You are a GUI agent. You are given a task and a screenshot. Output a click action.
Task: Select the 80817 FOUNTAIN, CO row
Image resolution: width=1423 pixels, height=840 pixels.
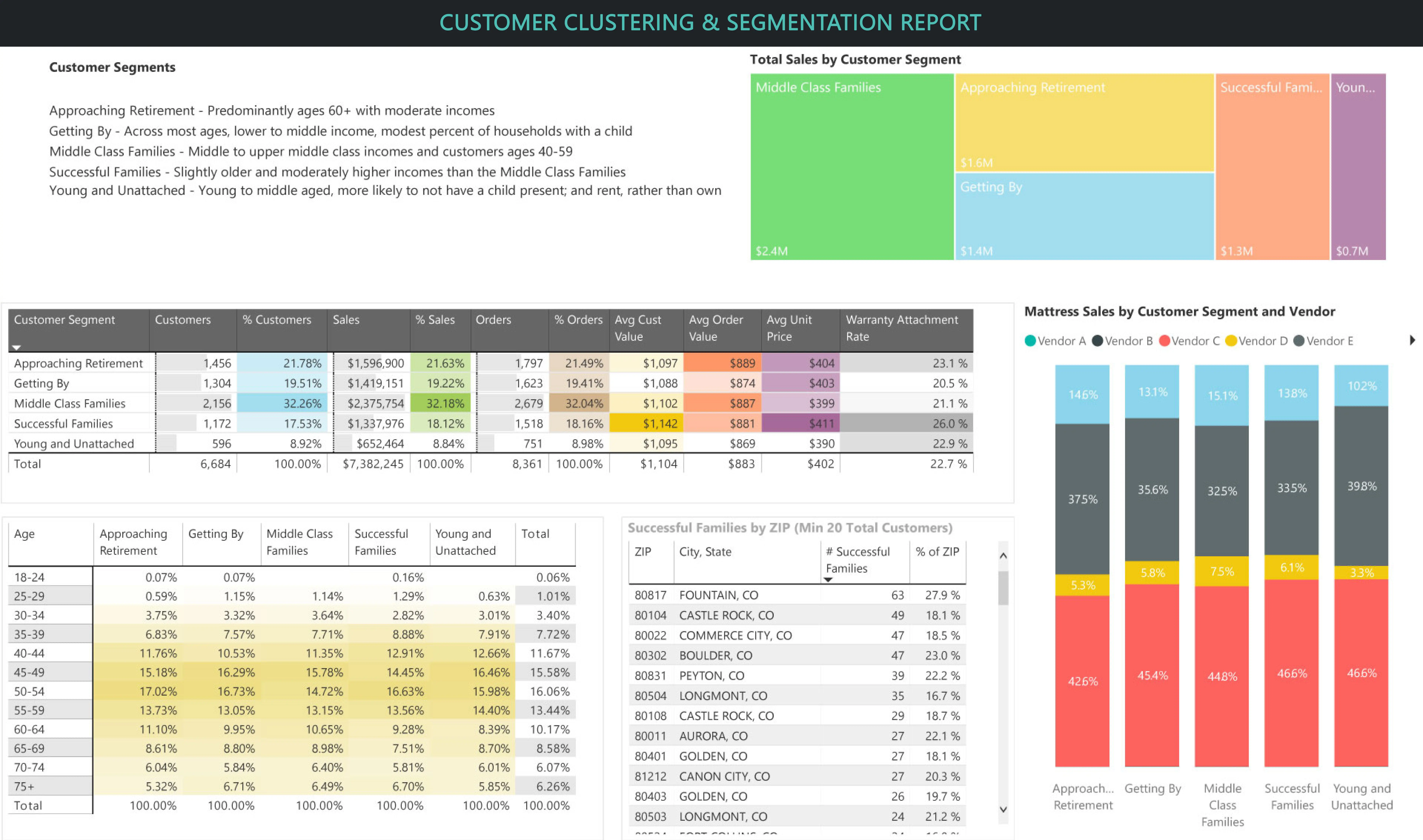(x=797, y=595)
